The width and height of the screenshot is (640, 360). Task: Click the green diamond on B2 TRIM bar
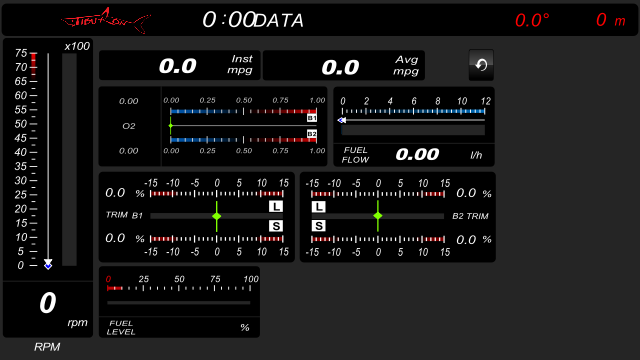pyautogui.click(x=378, y=216)
